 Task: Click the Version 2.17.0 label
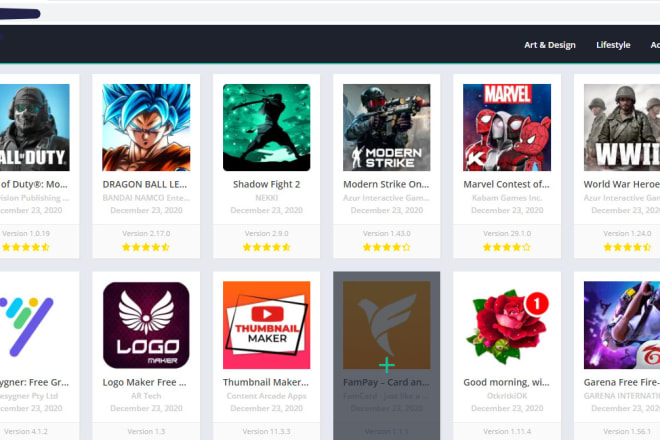click(x=146, y=233)
